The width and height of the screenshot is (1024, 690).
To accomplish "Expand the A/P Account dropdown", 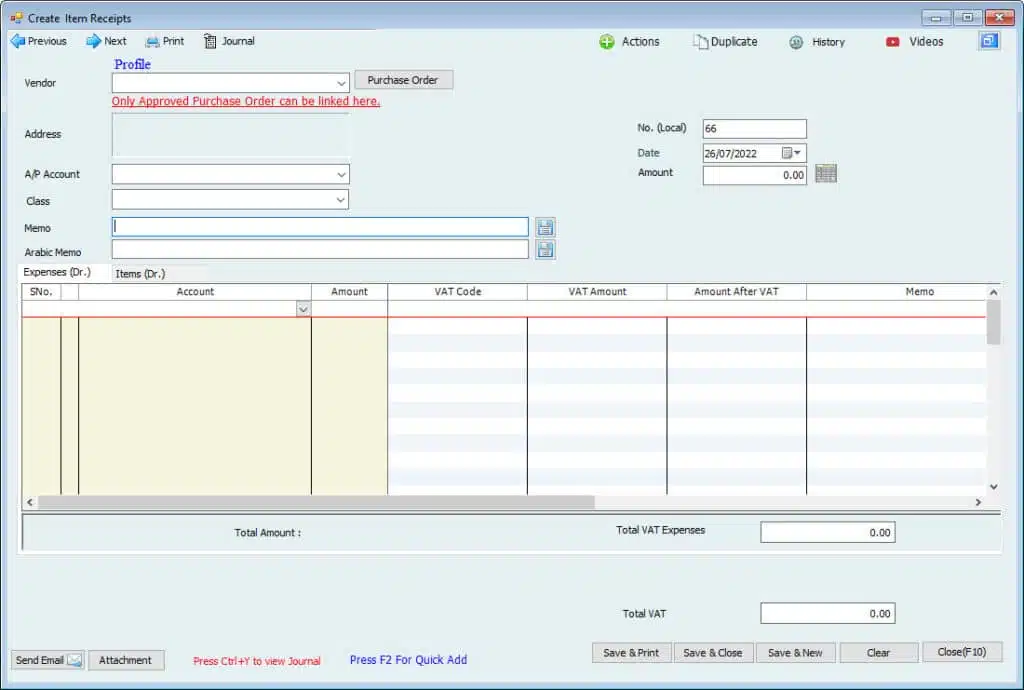I will click(341, 174).
